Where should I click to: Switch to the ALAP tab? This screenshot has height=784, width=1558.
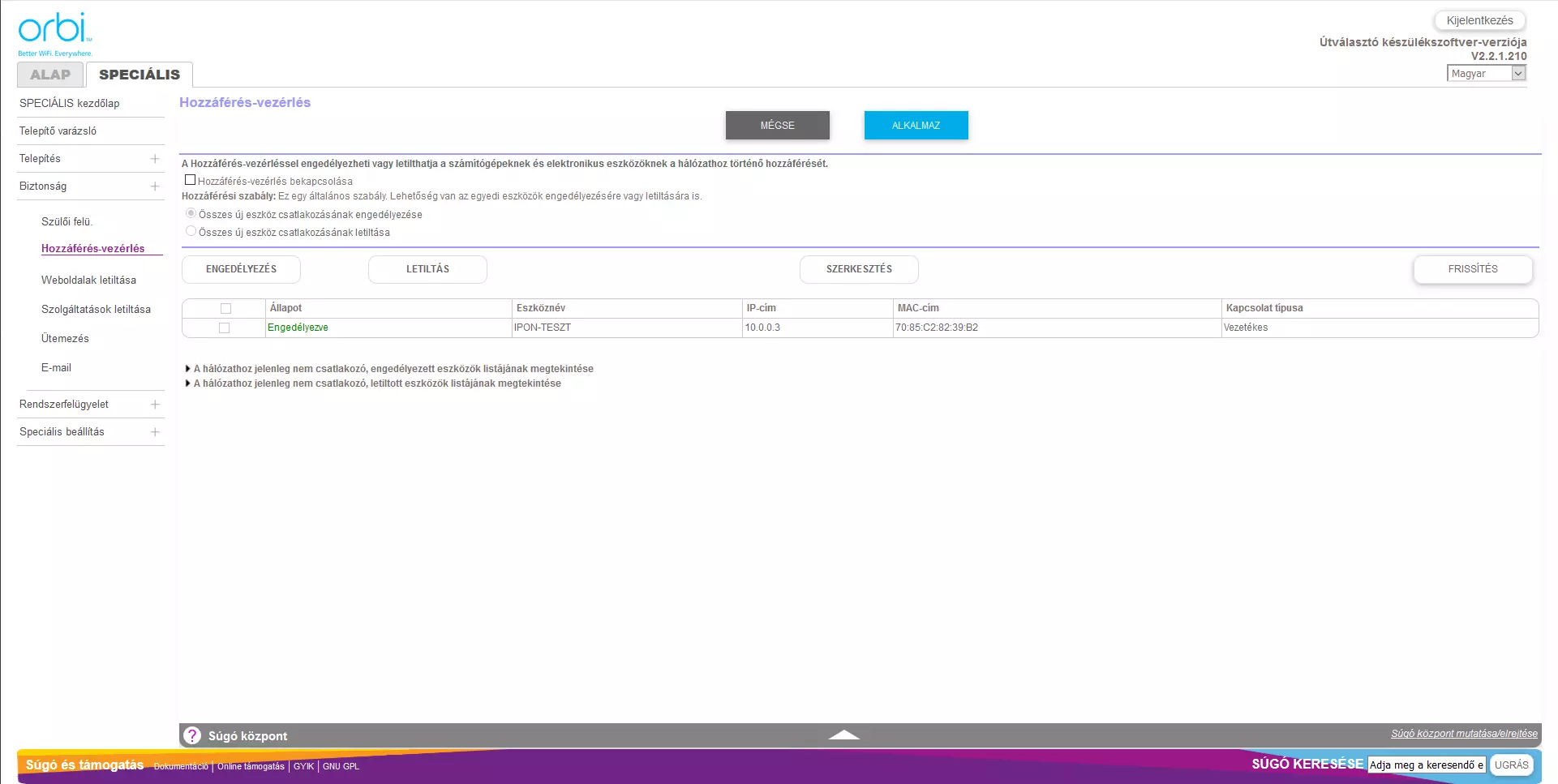click(50, 75)
